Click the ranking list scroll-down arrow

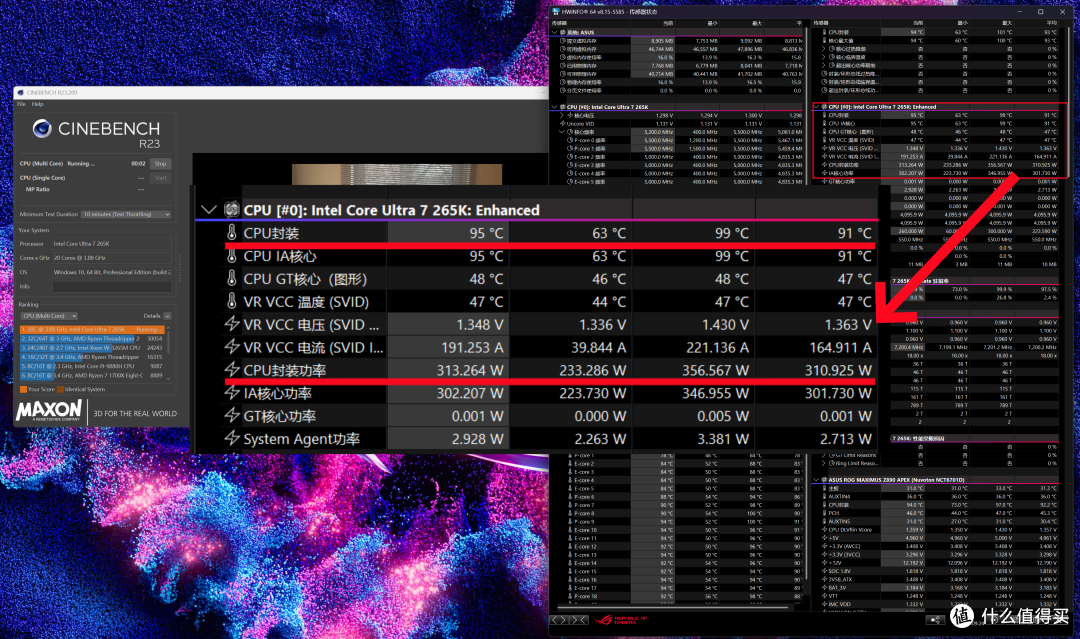pyautogui.click(x=168, y=378)
